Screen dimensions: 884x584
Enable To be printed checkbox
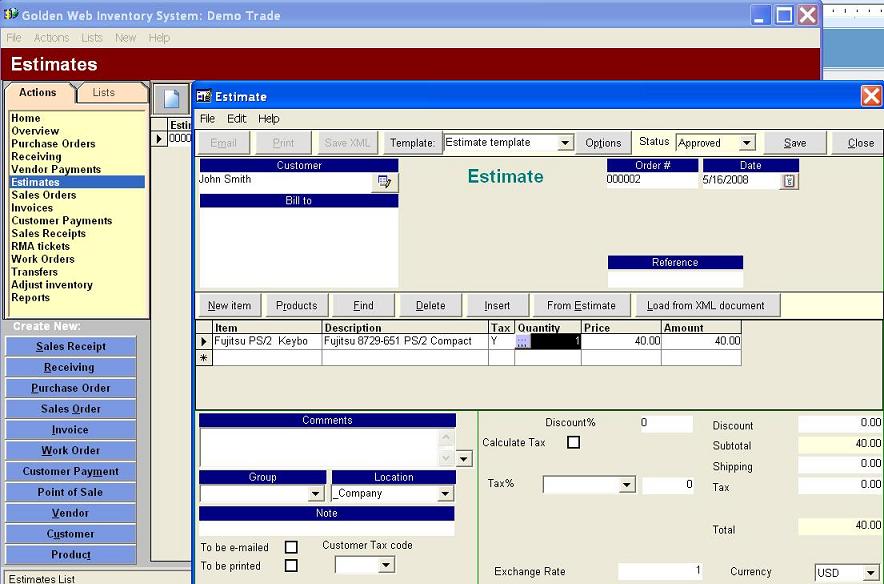tap(291, 565)
